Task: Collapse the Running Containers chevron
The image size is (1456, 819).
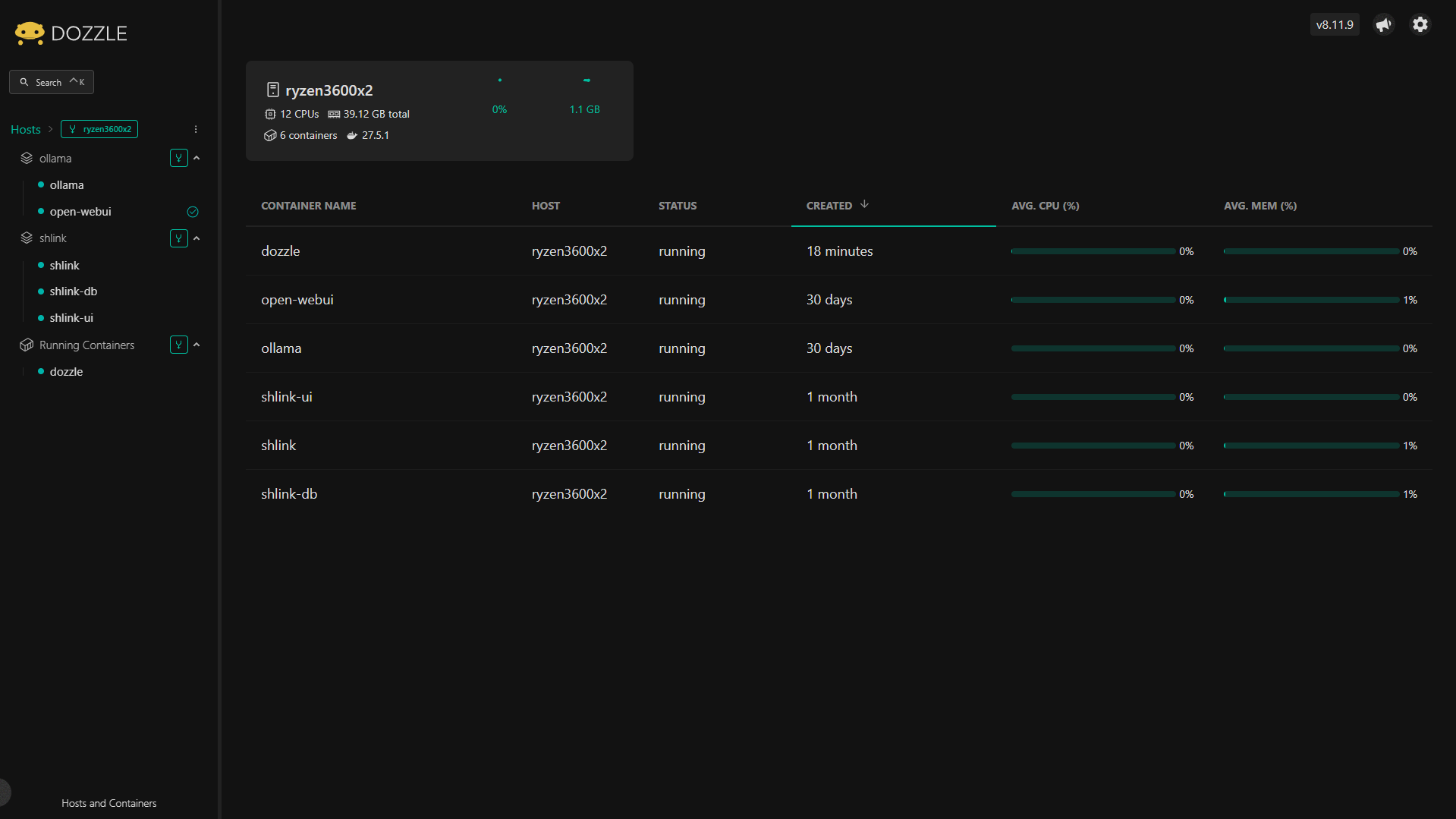Action: pyautogui.click(x=197, y=345)
